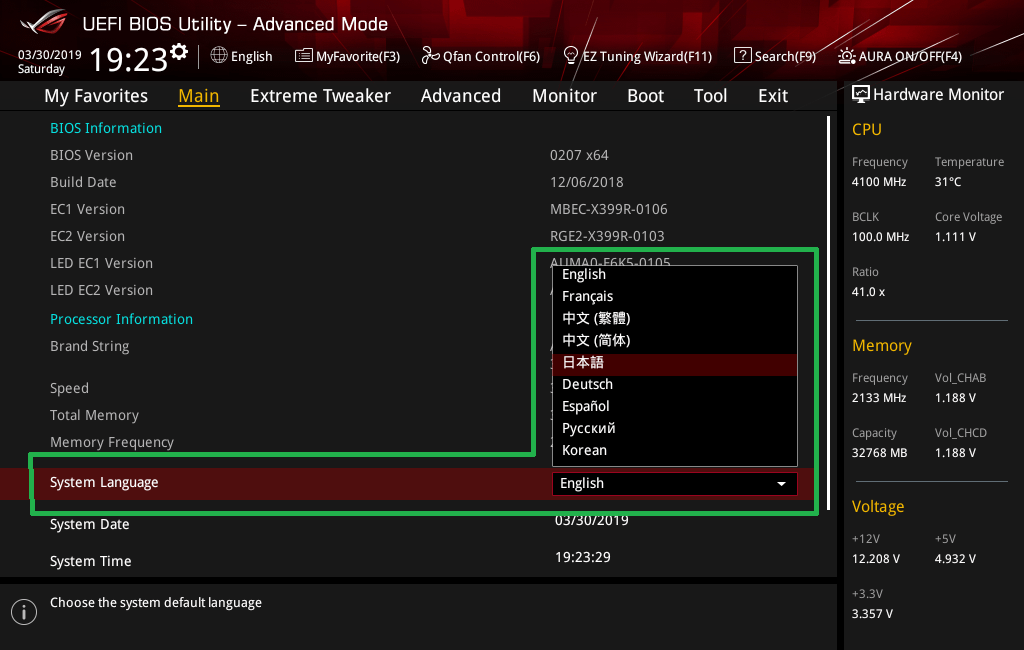This screenshot has width=1024, height=650.
Task: Launch EZ Tuning Wizard(F11) bulb icon
Action: pyautogui.click(x=570, y=56)
